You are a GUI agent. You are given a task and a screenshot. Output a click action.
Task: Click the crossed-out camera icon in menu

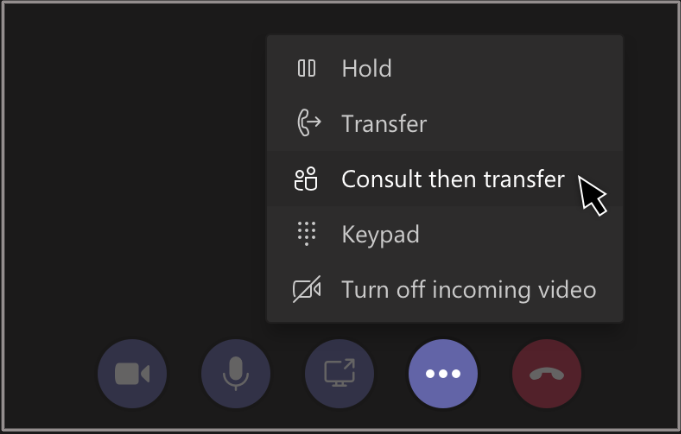pos(307,290)
